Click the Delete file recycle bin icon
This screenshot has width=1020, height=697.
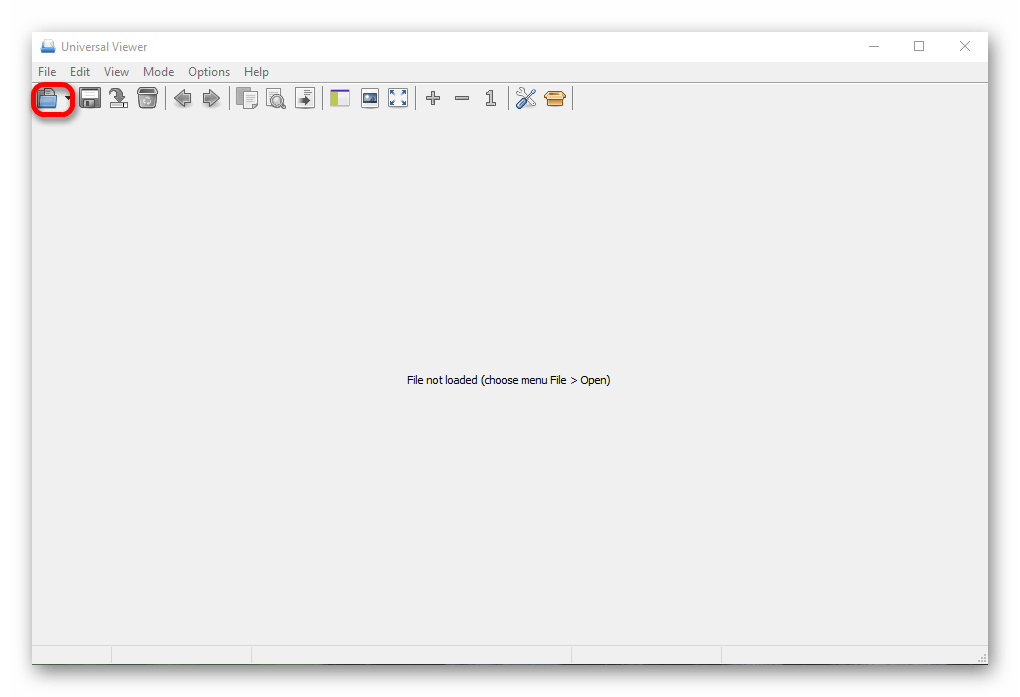148,98
